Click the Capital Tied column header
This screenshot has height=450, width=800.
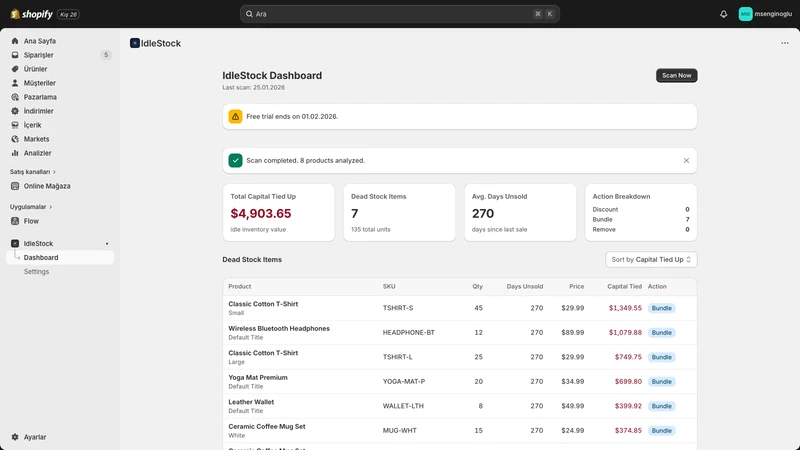click(x=624, y=287)
